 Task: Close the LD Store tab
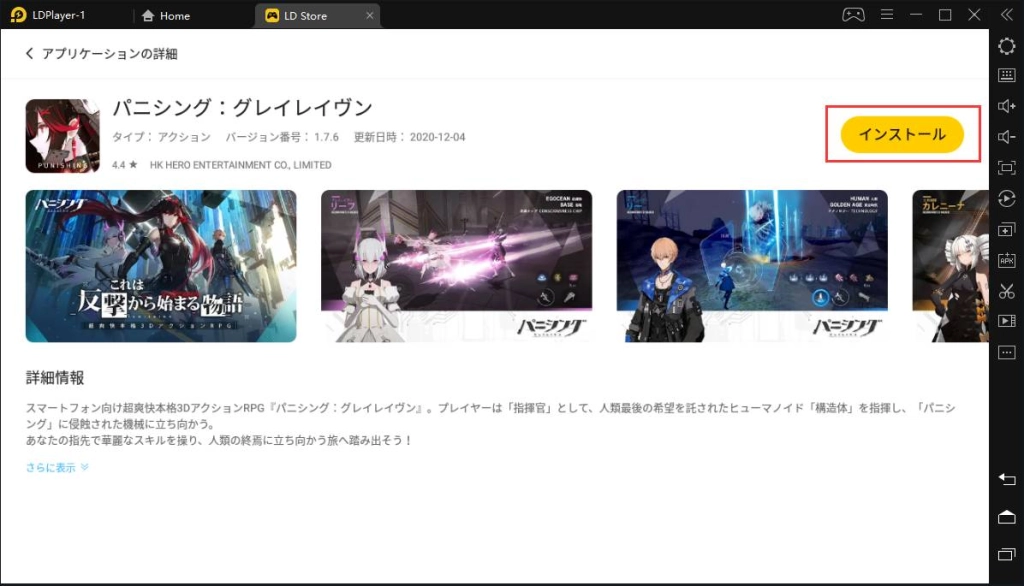pos(370,15)
